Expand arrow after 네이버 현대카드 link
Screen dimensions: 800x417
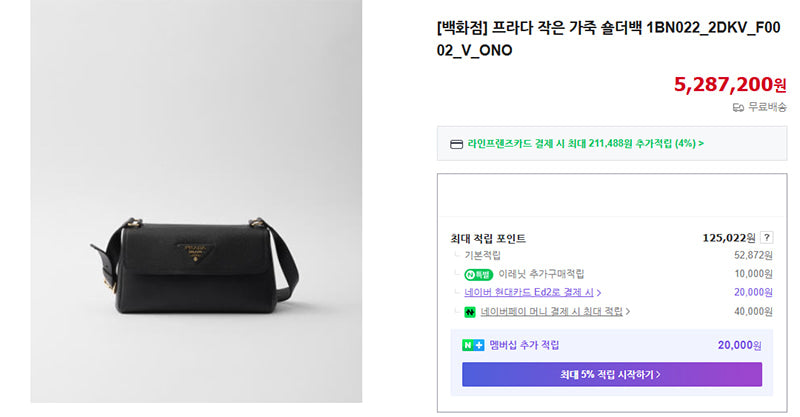(x=599, y=293)
